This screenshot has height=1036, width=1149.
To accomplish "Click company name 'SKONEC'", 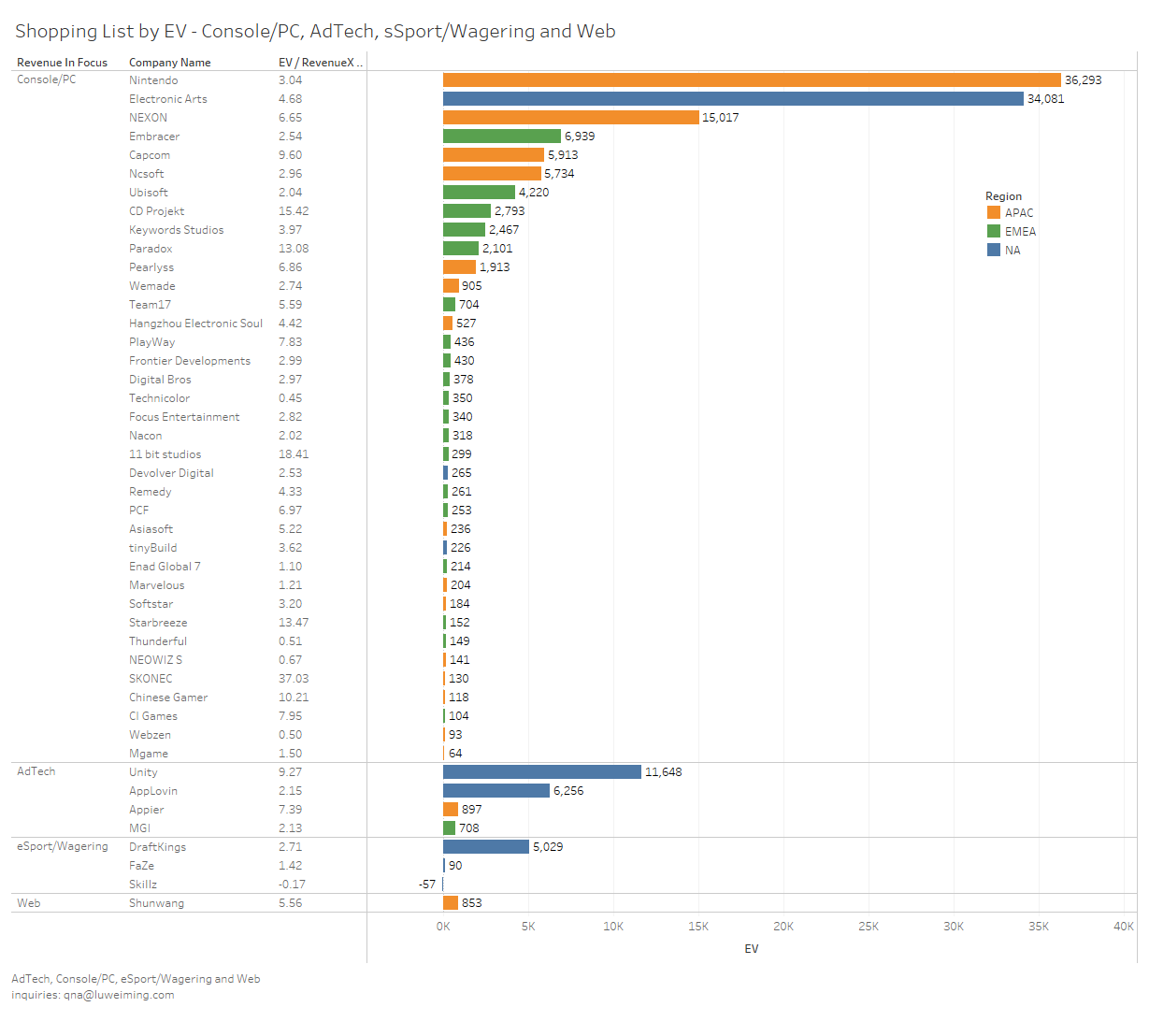I will click(x=151, y=679).
